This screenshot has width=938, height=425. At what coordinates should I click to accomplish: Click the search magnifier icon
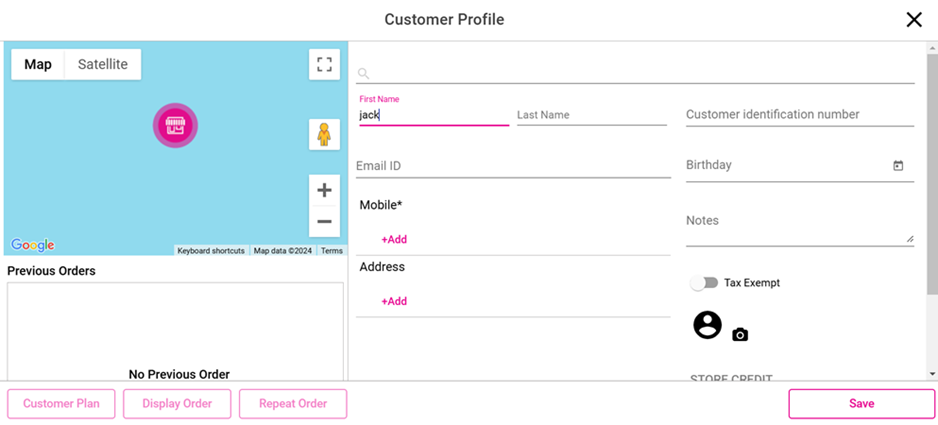pos(363,73)
